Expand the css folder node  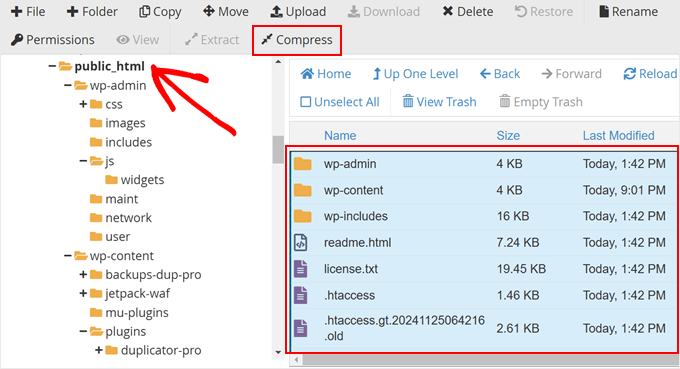pos(83,104)
